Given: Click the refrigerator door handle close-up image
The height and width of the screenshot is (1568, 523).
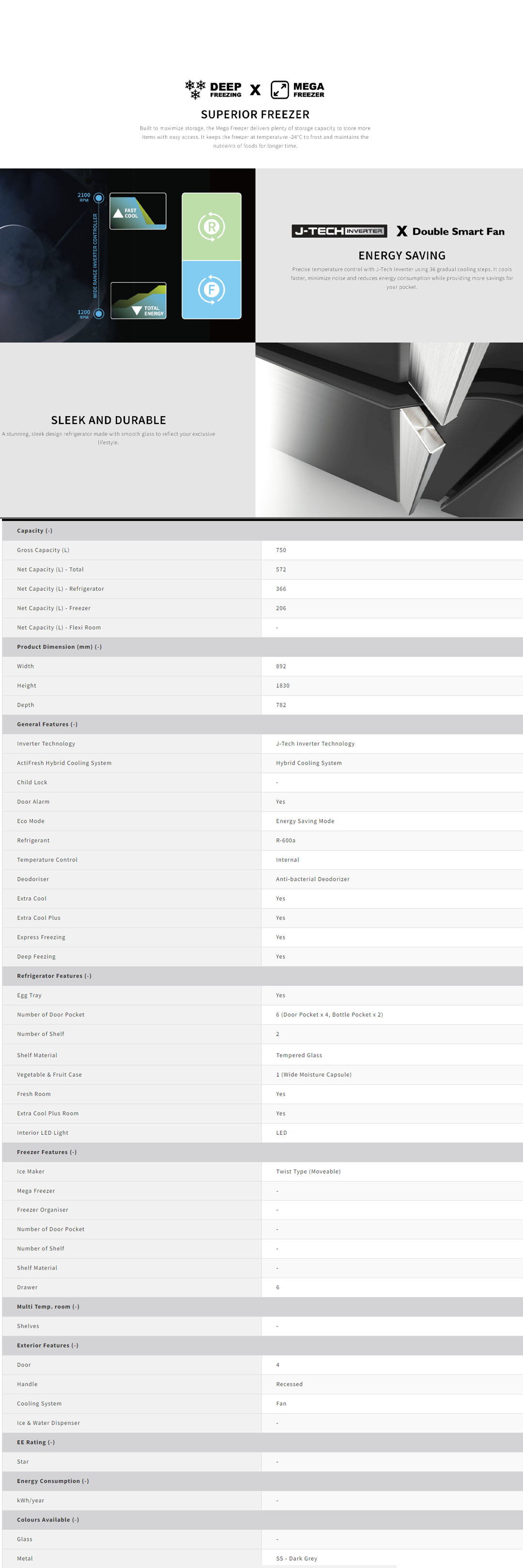Looking at the screenshot, I should [x=389, y=430].
